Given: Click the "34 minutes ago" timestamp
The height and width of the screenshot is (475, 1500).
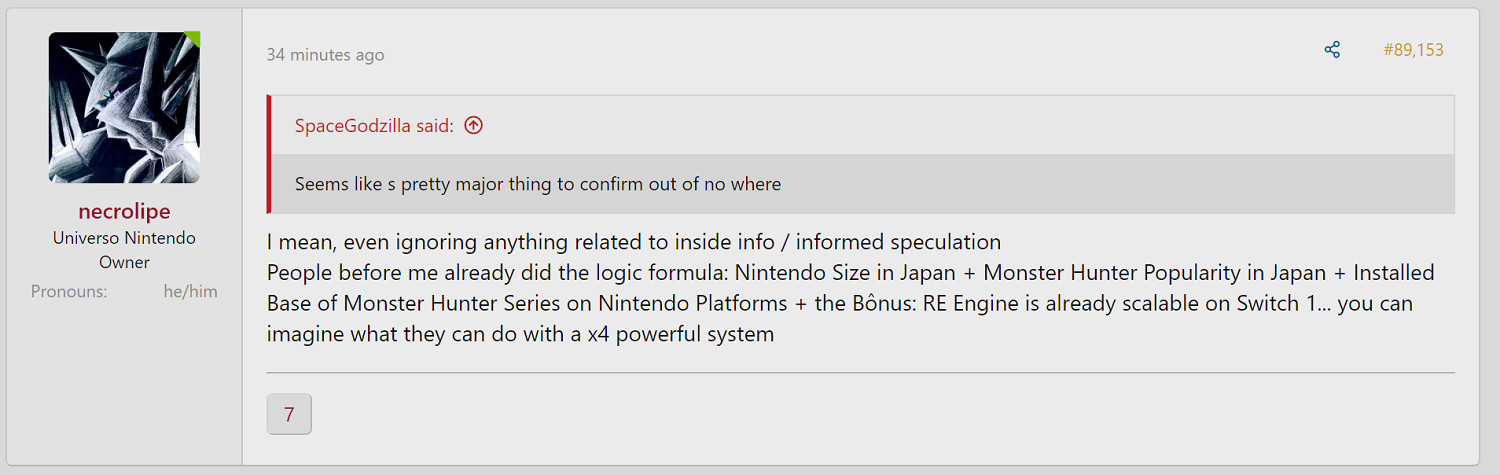Looking at the screenshot, I should (x=325, y=55).
